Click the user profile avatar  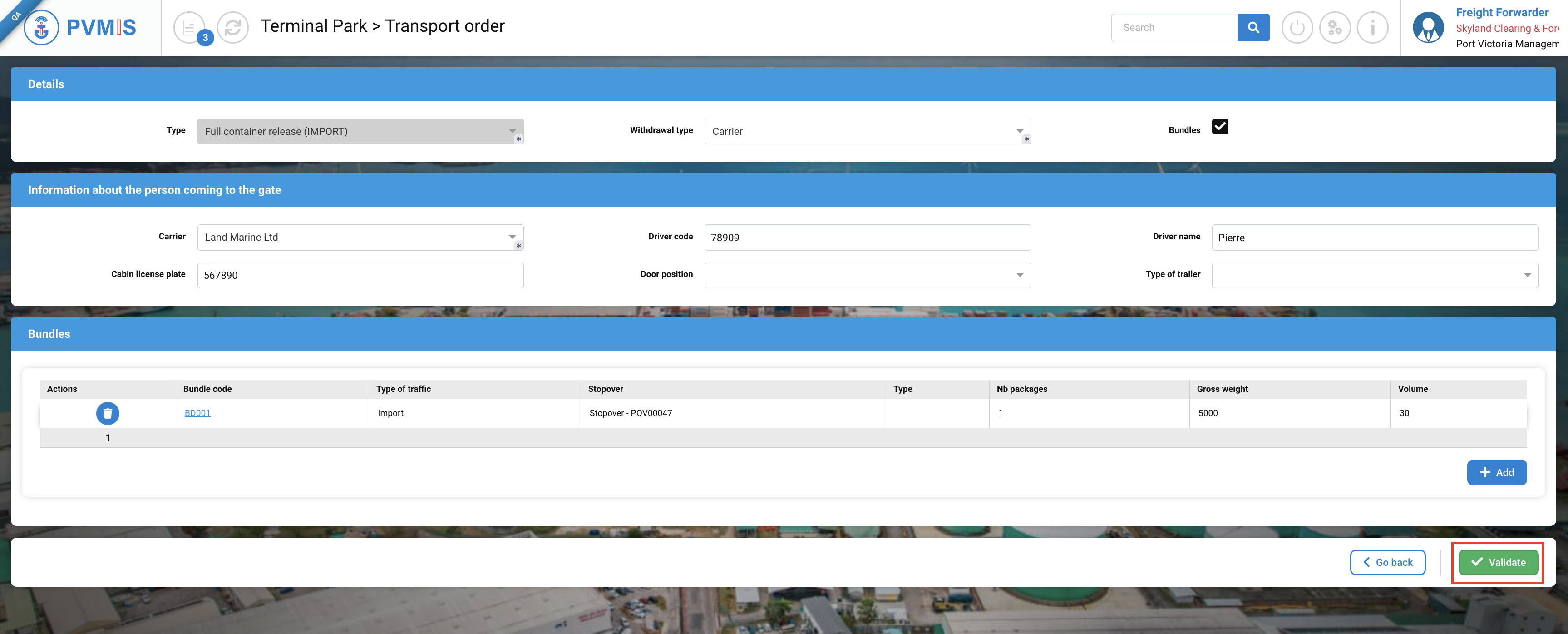(x=1427, y=27)
